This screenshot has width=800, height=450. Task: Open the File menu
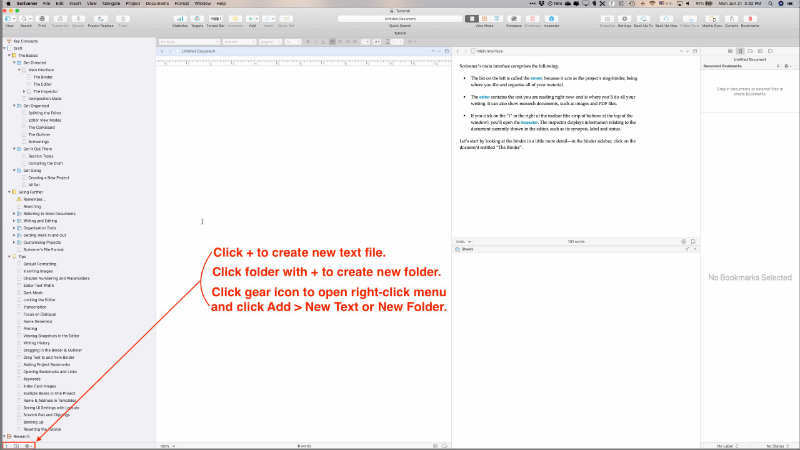point(46,3)
